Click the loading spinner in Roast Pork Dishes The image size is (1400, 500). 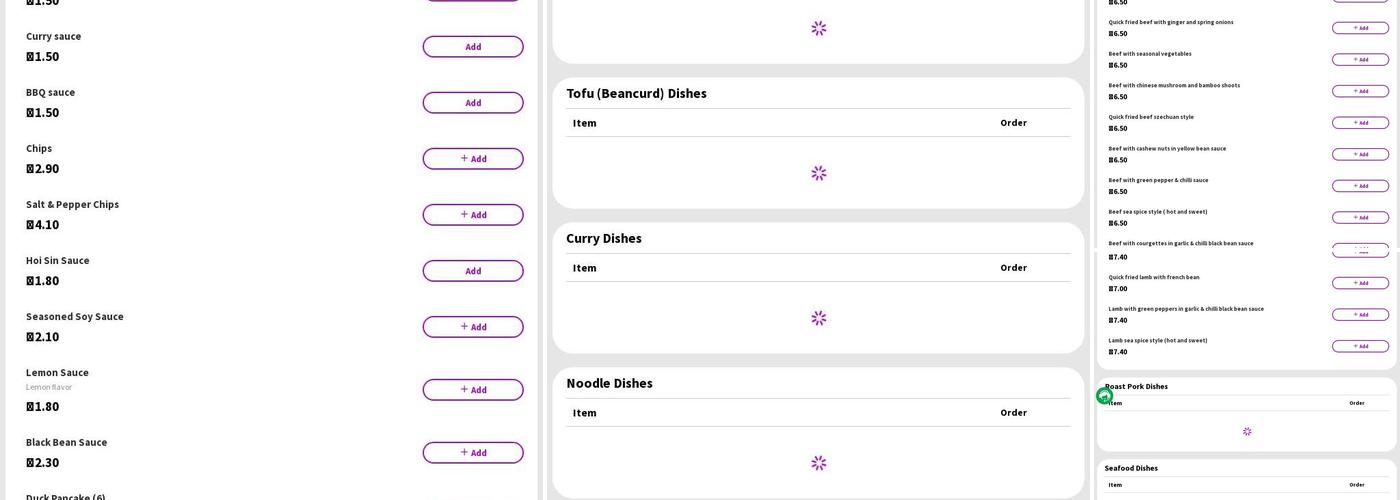(1246, 432)
